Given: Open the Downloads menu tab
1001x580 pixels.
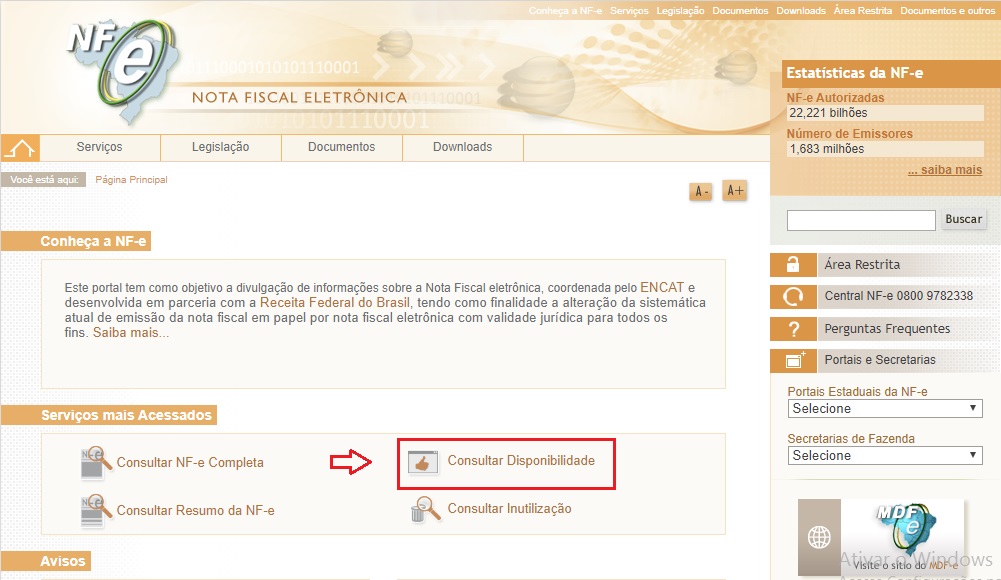Looking at the screenshot, I should [462, 147].
